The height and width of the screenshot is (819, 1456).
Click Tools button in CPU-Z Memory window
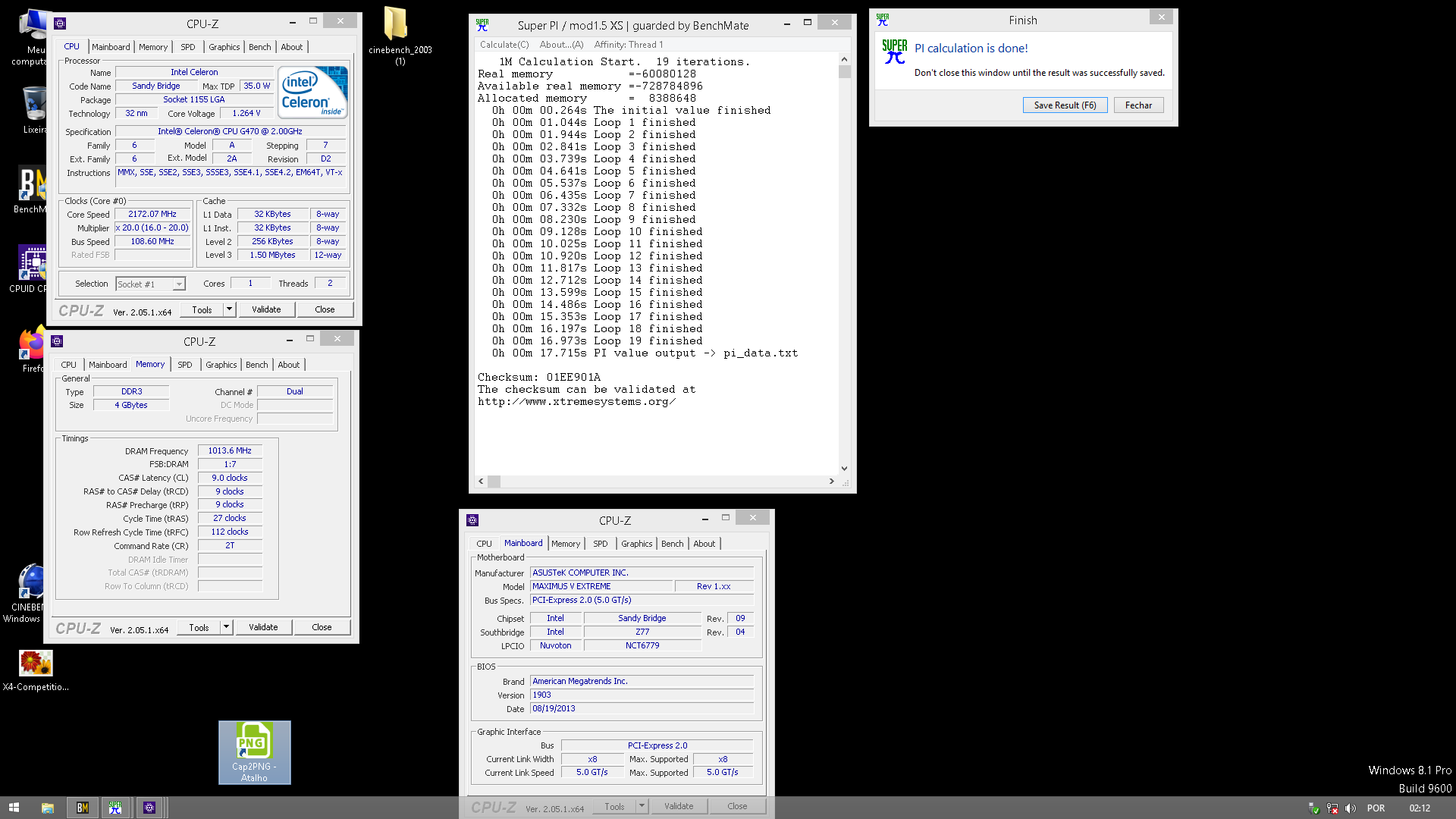pyautogui.click(x=199, y=627)
